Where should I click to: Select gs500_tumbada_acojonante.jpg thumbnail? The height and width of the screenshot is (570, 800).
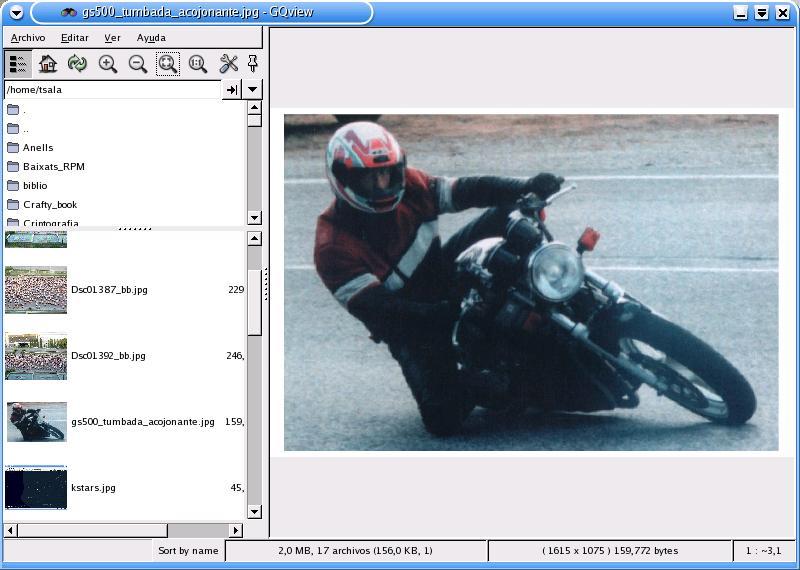click(36, 422)
